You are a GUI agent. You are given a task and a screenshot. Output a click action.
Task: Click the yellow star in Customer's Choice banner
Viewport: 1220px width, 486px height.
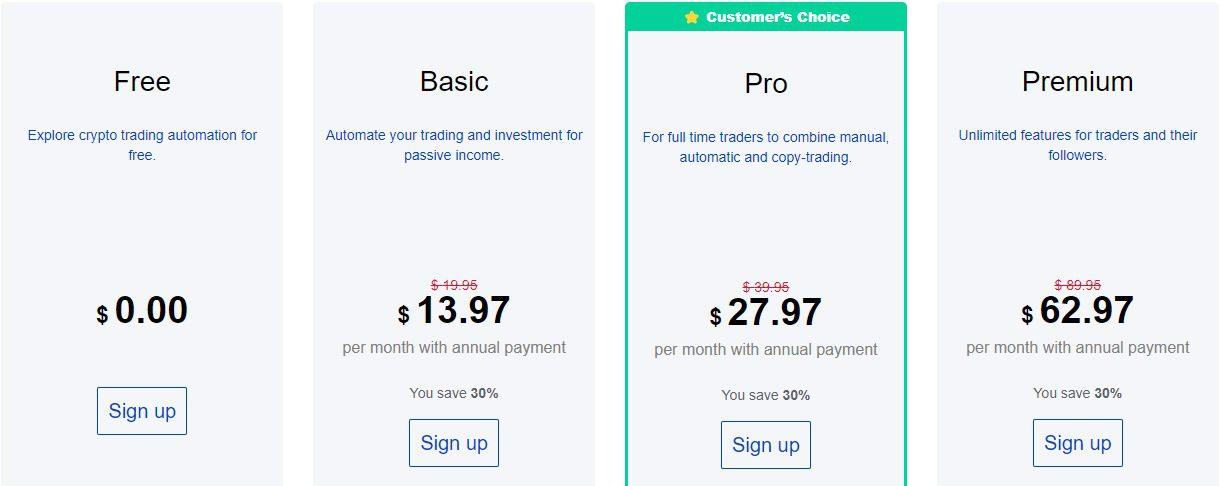pyautogui.click(x=691, y=17)
